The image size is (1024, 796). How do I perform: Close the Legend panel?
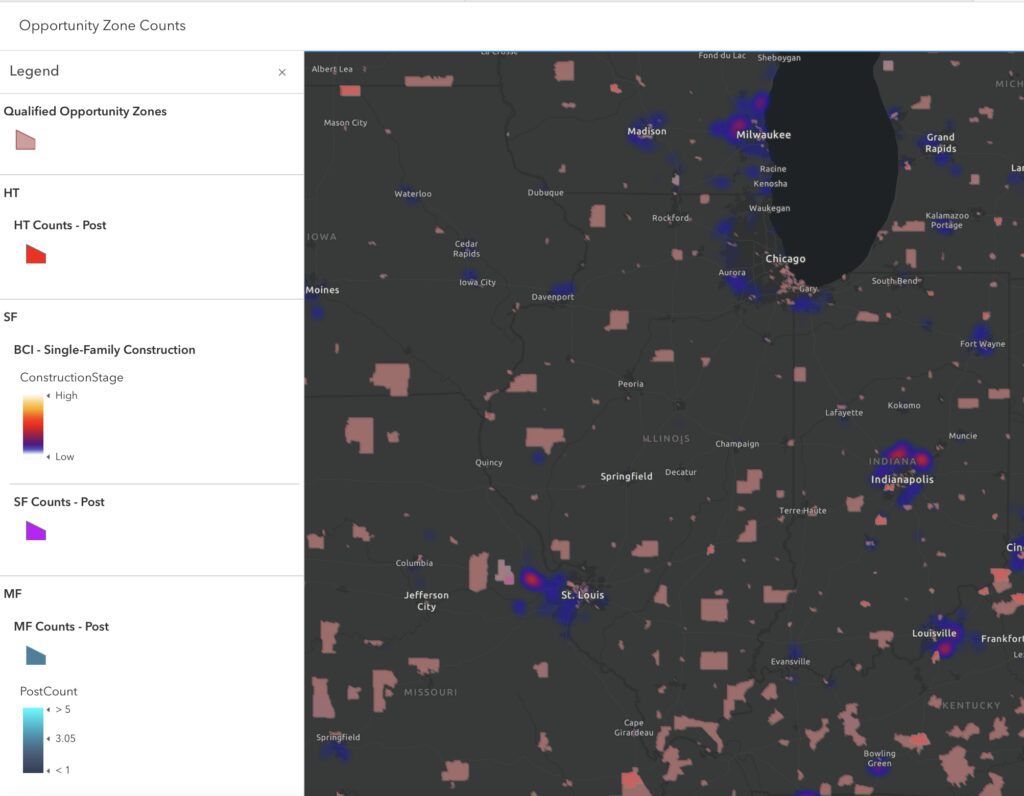[282, 72]
